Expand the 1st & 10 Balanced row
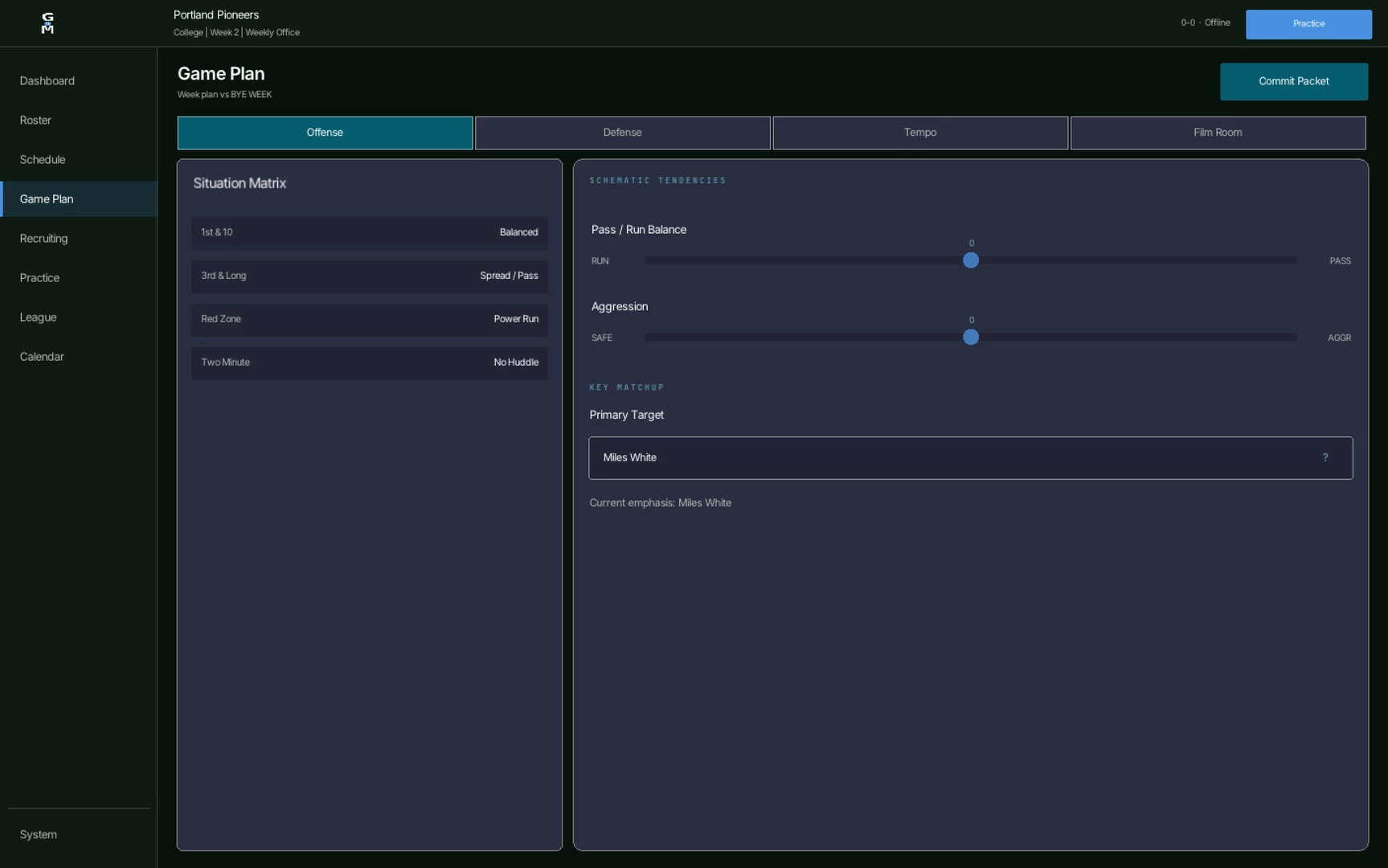Image resolution: width=1388 pixels, height=868 pixels. click(370, 233)
